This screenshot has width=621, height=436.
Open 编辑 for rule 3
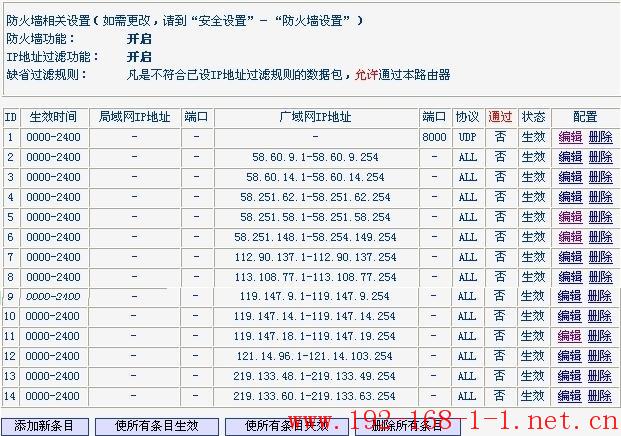pos(570,177)
